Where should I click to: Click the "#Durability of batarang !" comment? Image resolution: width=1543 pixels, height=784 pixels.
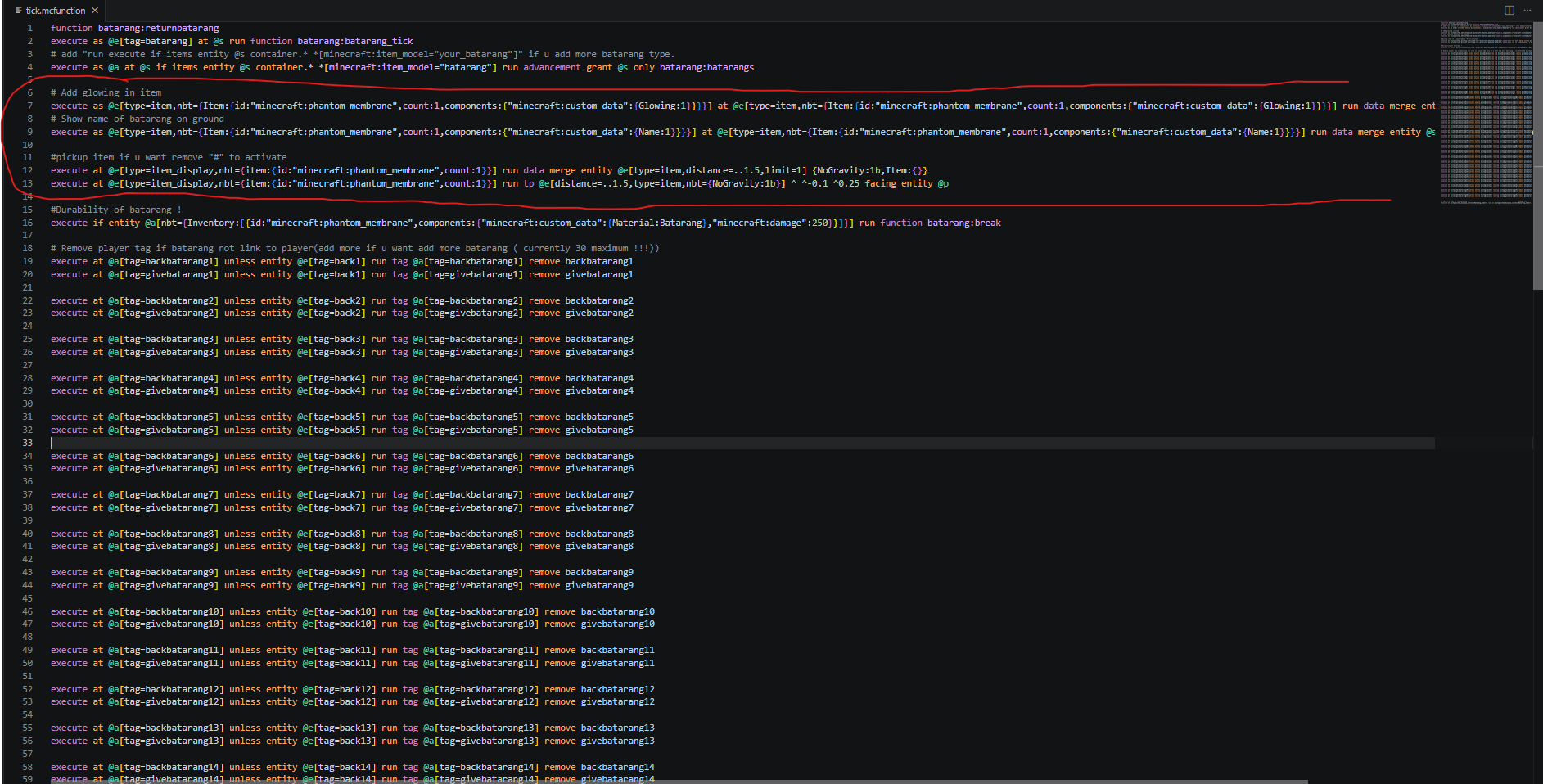pyautogui.click(x=116, y=210)
